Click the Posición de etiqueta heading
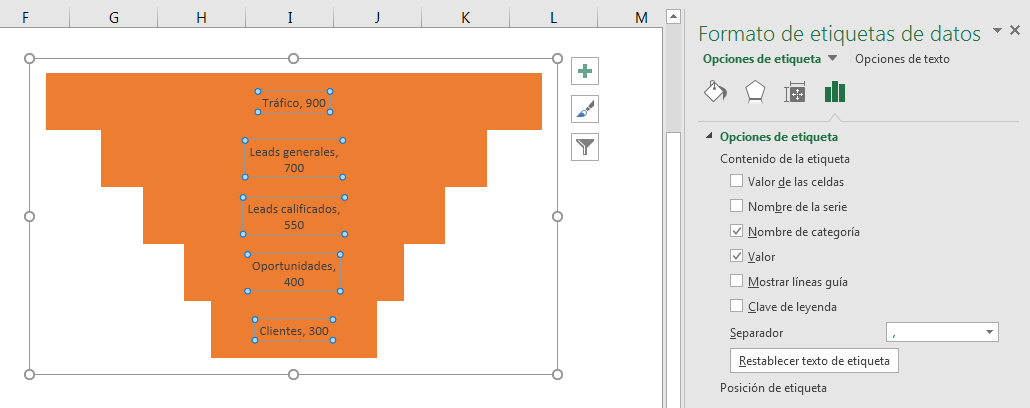 (x=773, y=388)
